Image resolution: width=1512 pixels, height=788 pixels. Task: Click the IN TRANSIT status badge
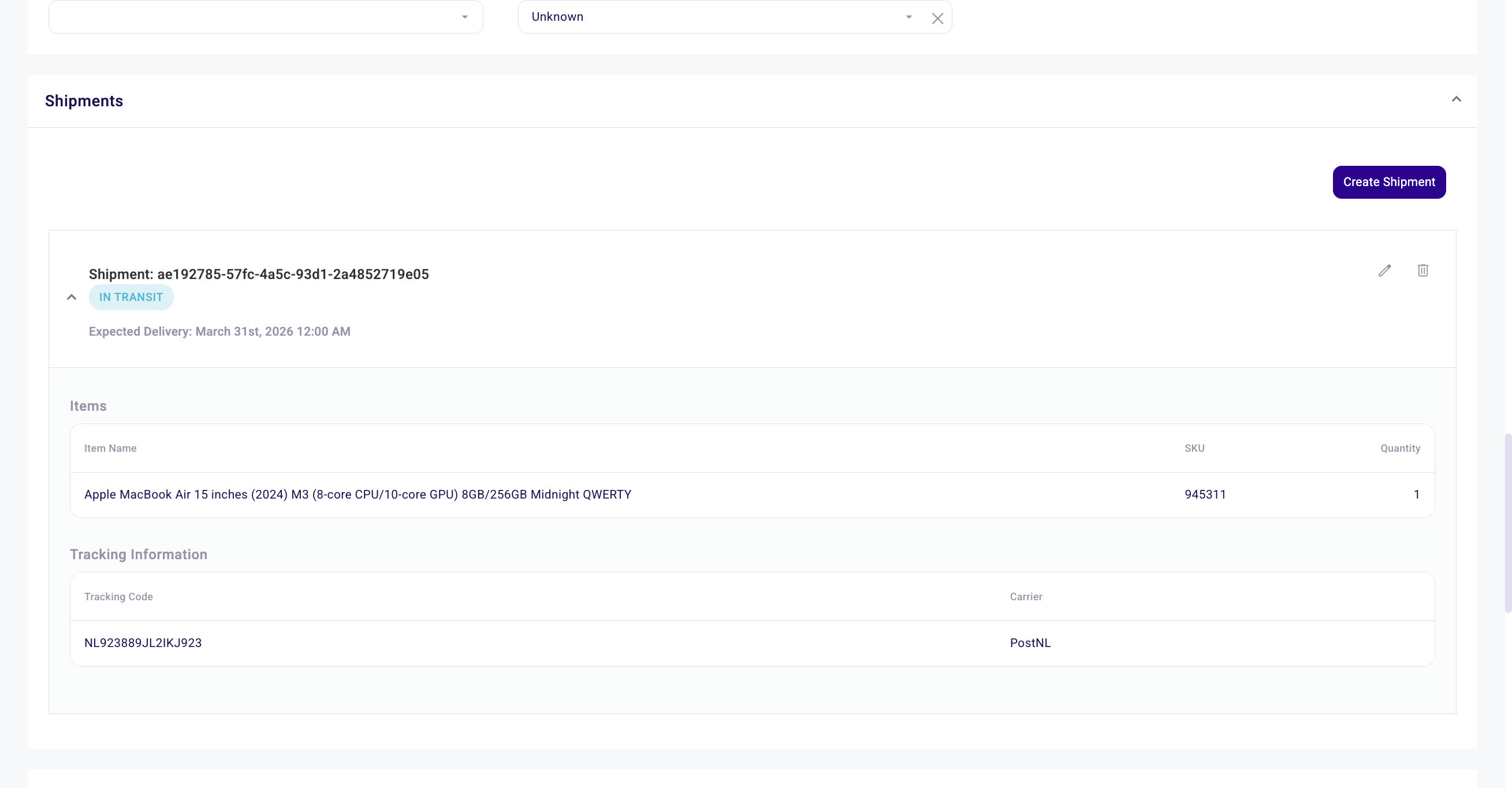click(131, 297)
